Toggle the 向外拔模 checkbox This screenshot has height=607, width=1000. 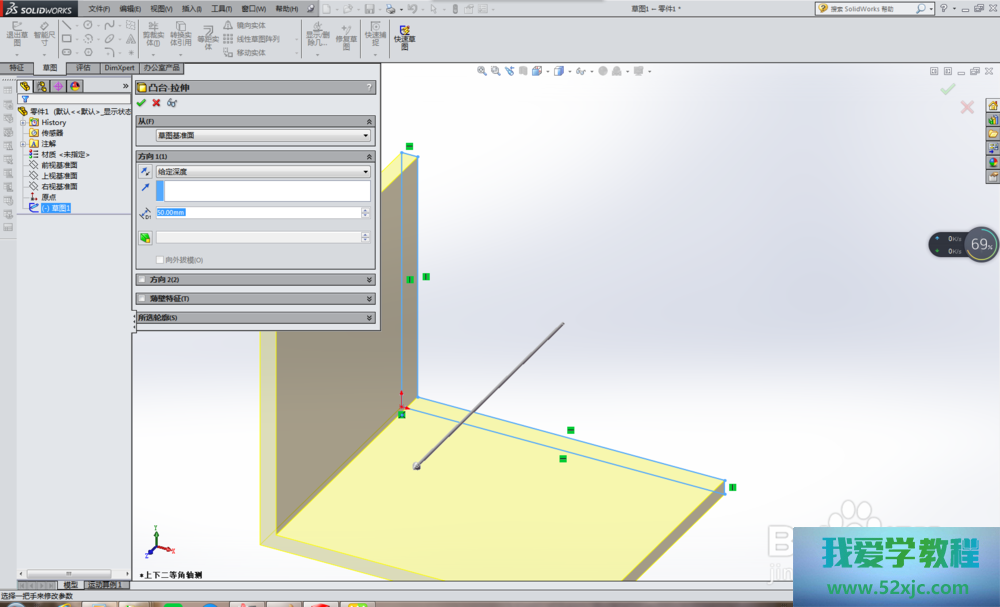(160, 260)
